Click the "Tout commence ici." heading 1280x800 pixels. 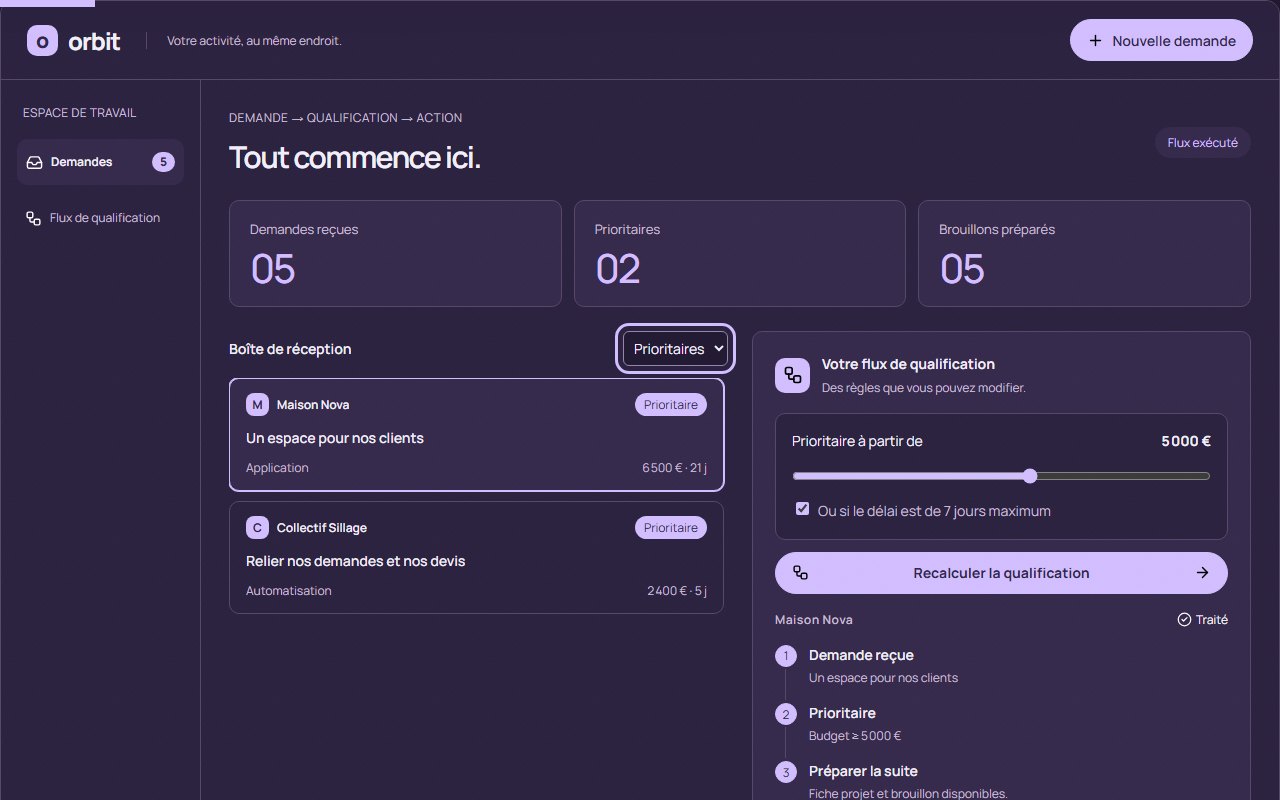point(355,158)
